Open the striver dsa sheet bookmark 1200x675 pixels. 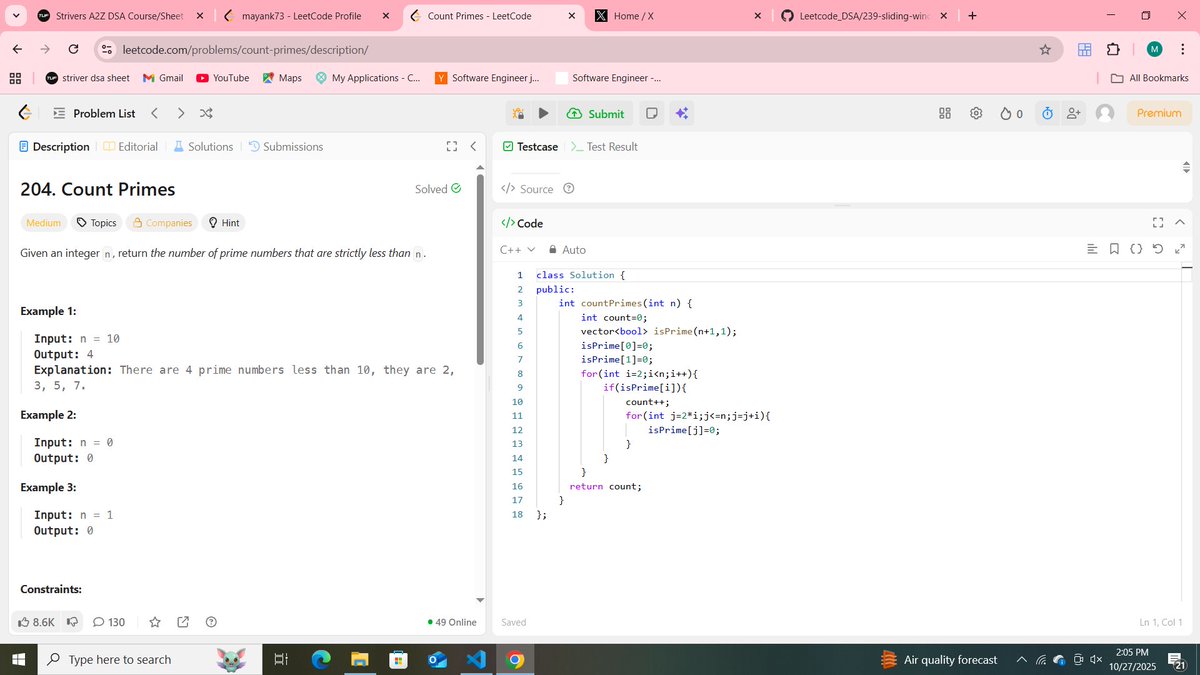click(x=87, y=78)
